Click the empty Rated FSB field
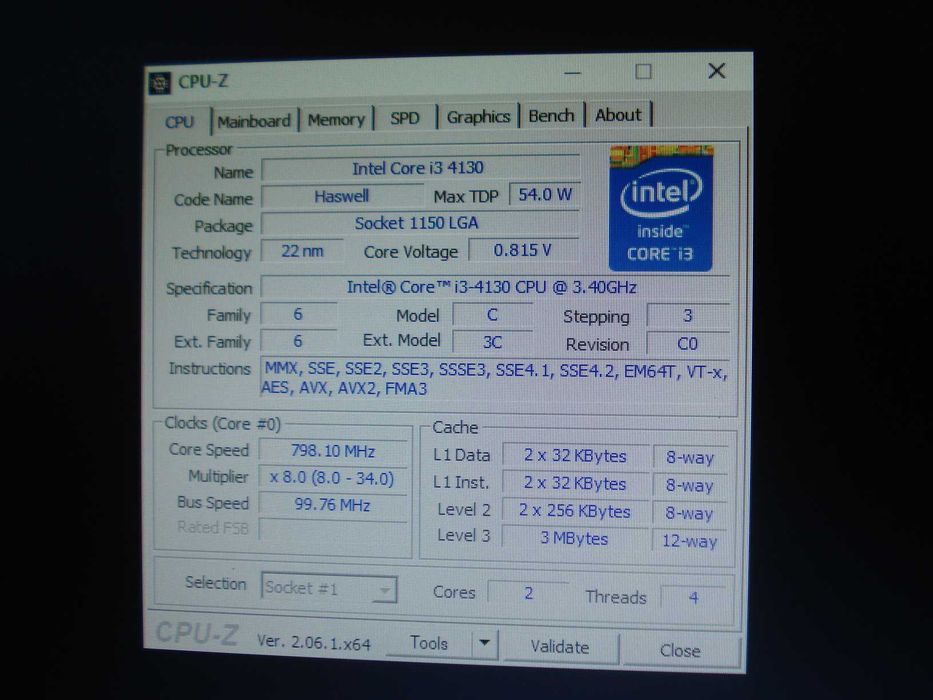The height and width of the screenshot is (700, 933). tap(333, 529)
